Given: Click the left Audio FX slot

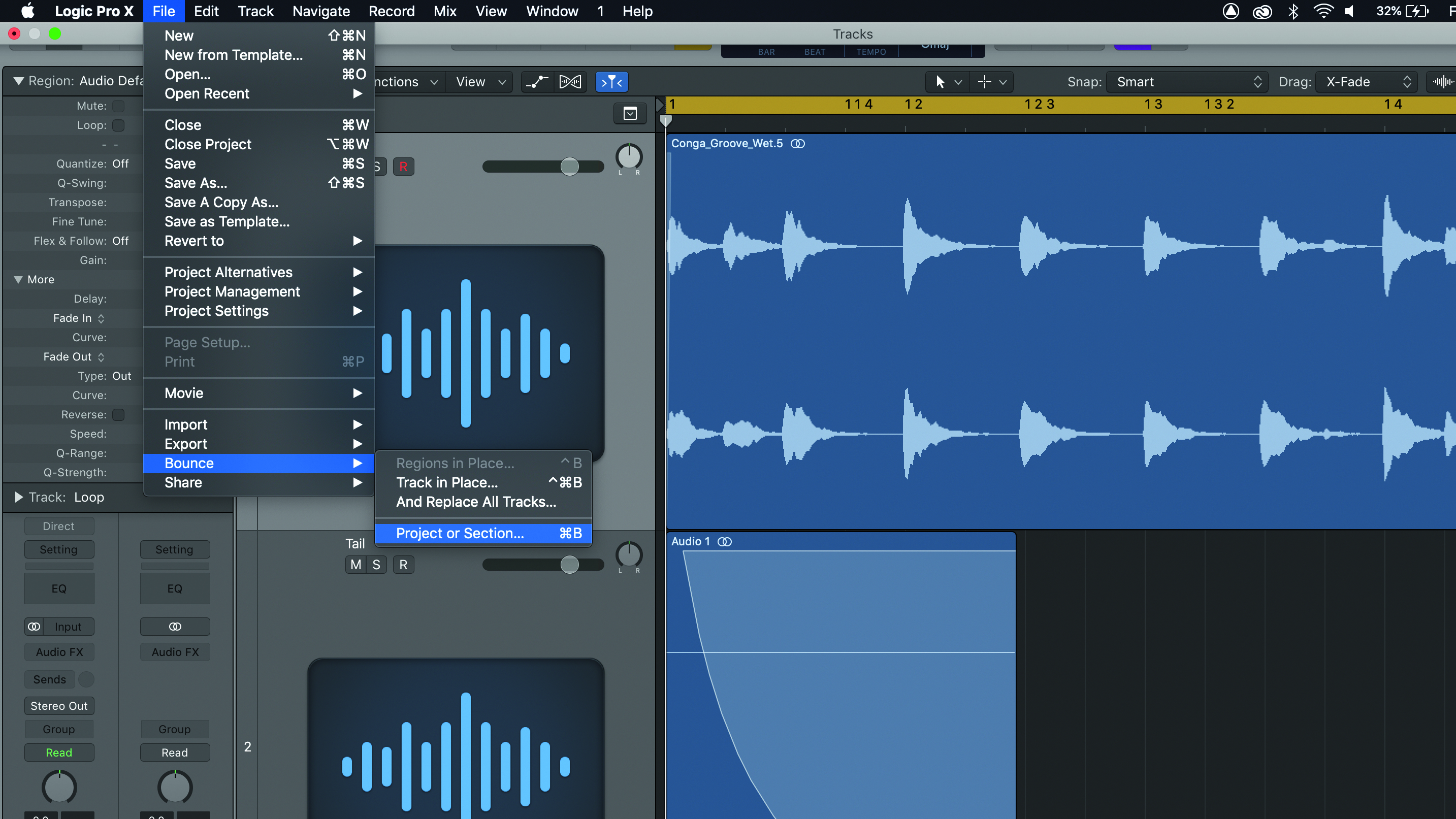Looking at the screenshot, I should tap(59, 651).
